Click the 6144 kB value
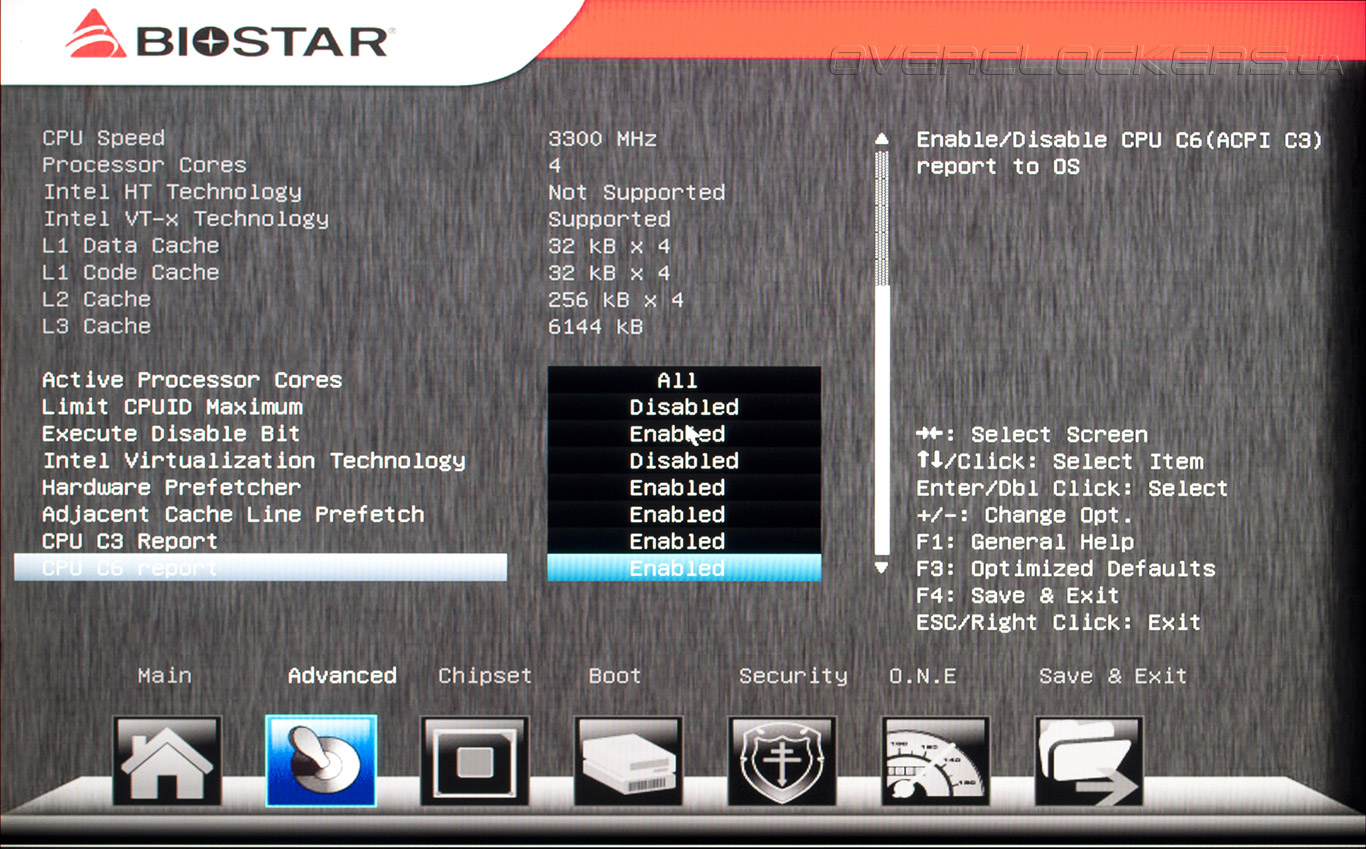Screen dimensions: 1366x849 tap(595, 327)
